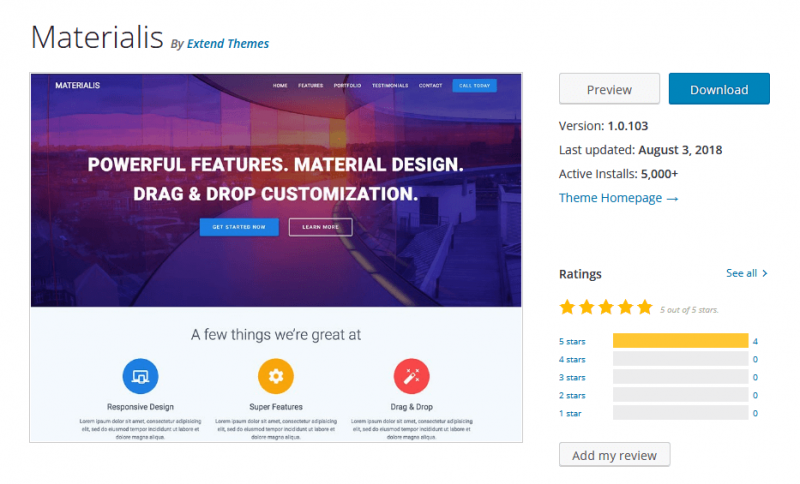Click the 'Version: 1.0.103' text
800x484 pixels.
[x=604, y=126]
